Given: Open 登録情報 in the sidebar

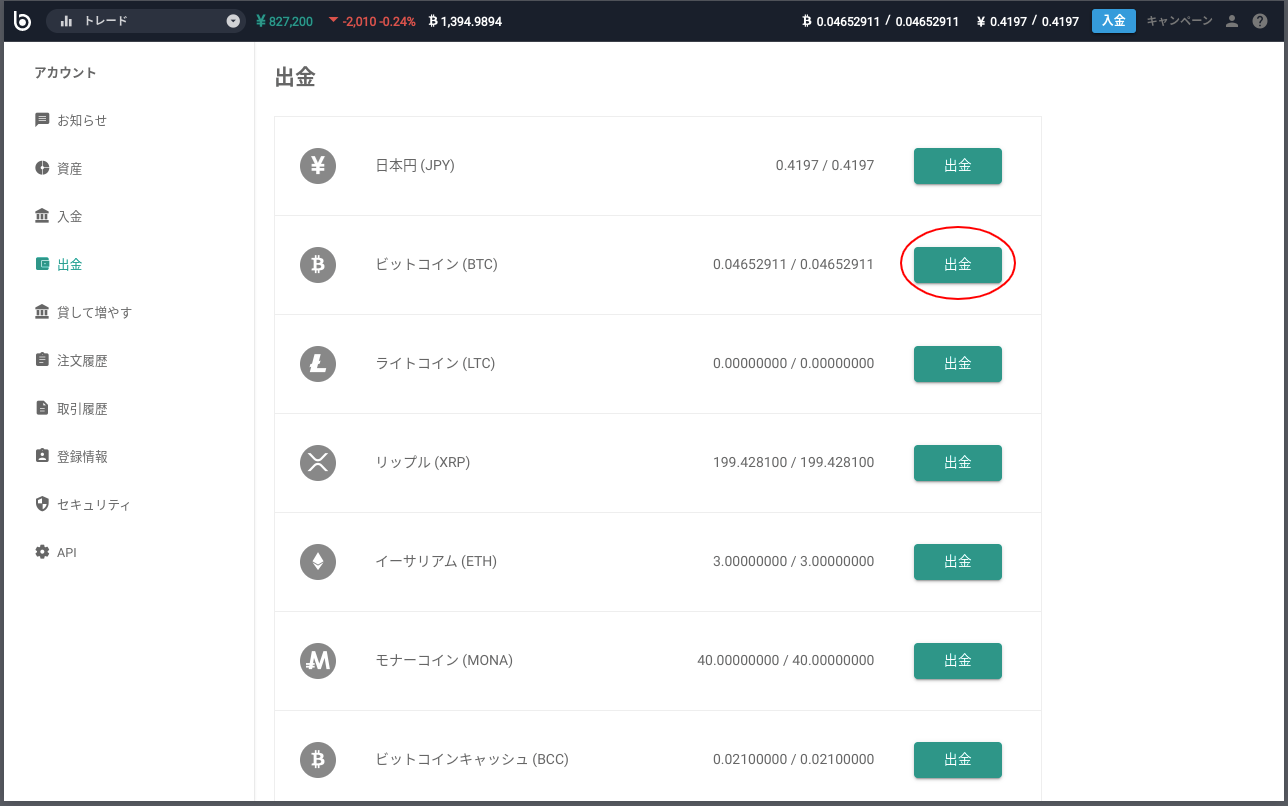Looking at the screenshot, I should click(x=82, y=457).
